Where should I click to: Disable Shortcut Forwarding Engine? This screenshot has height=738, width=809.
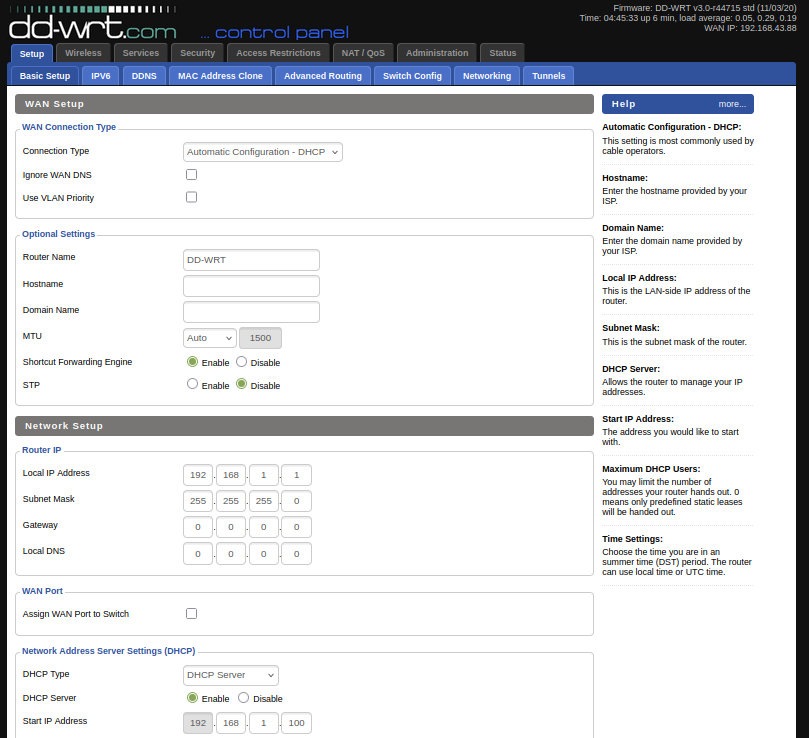click(x=241, y=362)
